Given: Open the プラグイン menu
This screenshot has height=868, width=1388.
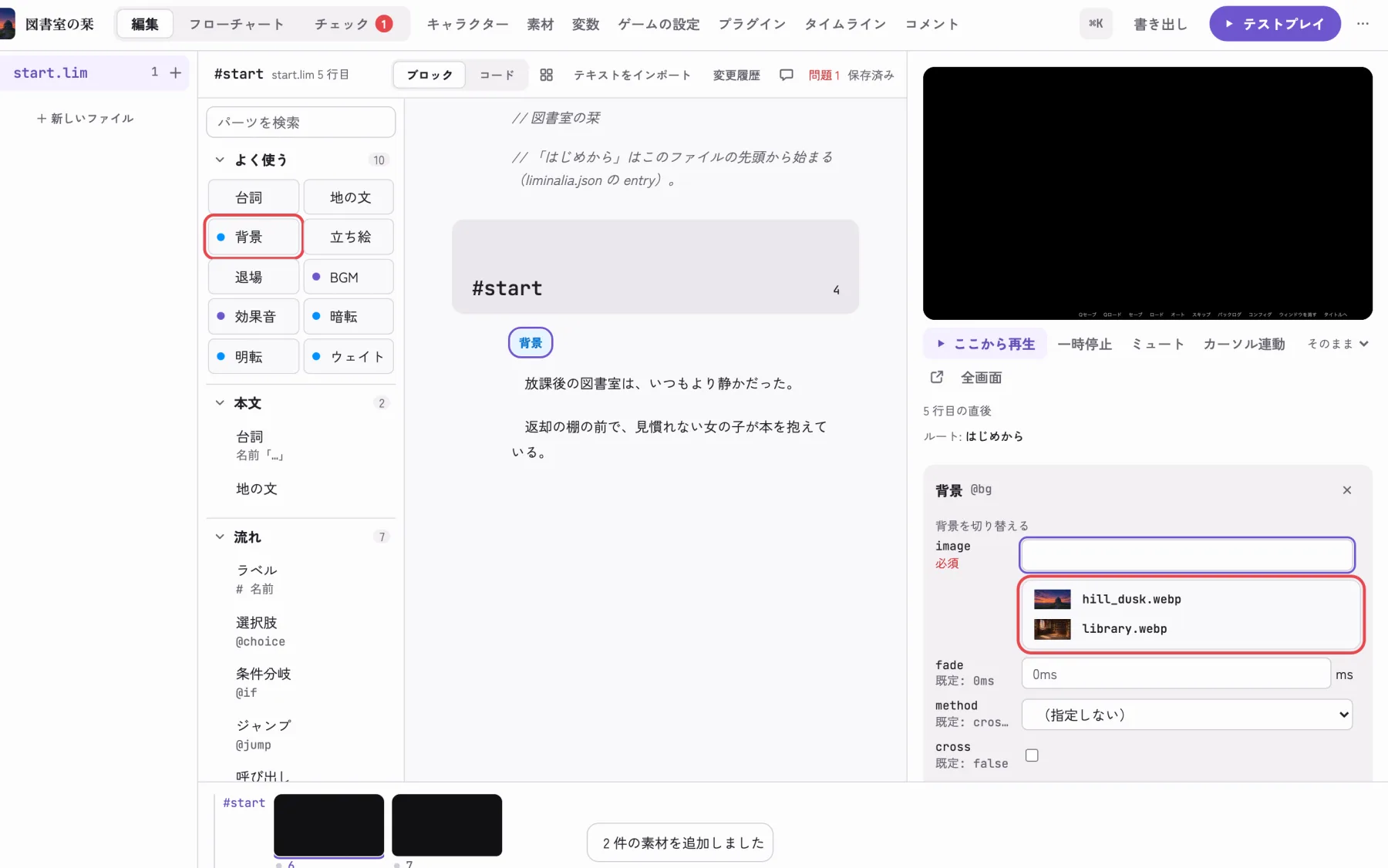Looking at the screenshot, I should [x=752, y=24].
